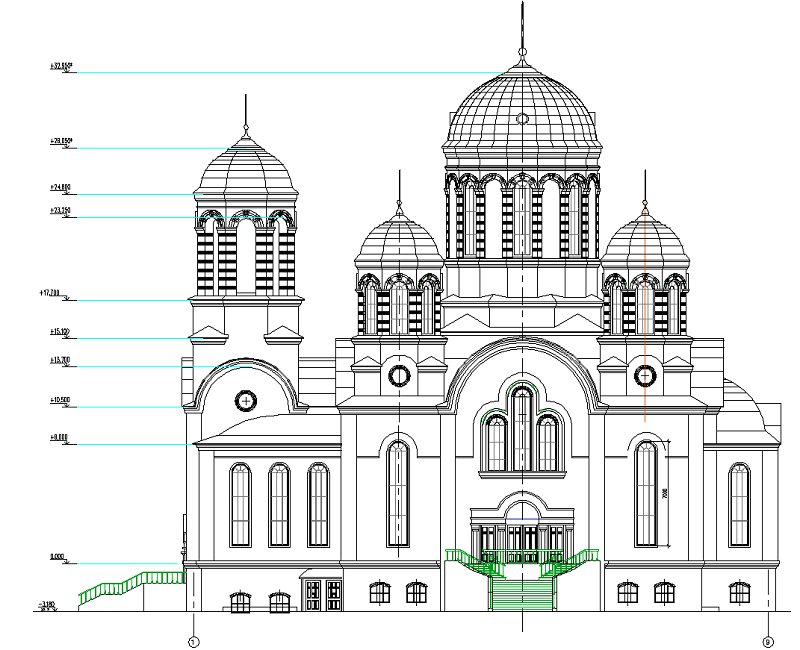
Task: Select the +10.500 elevation marker
Action: pyautogui.click(x=59, y=400)
